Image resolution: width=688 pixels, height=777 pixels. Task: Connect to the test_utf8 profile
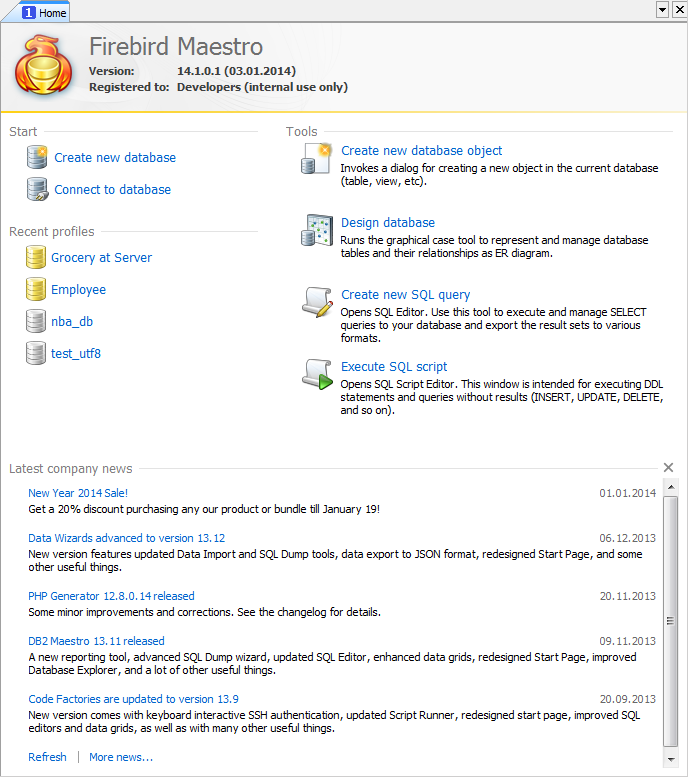76,353
